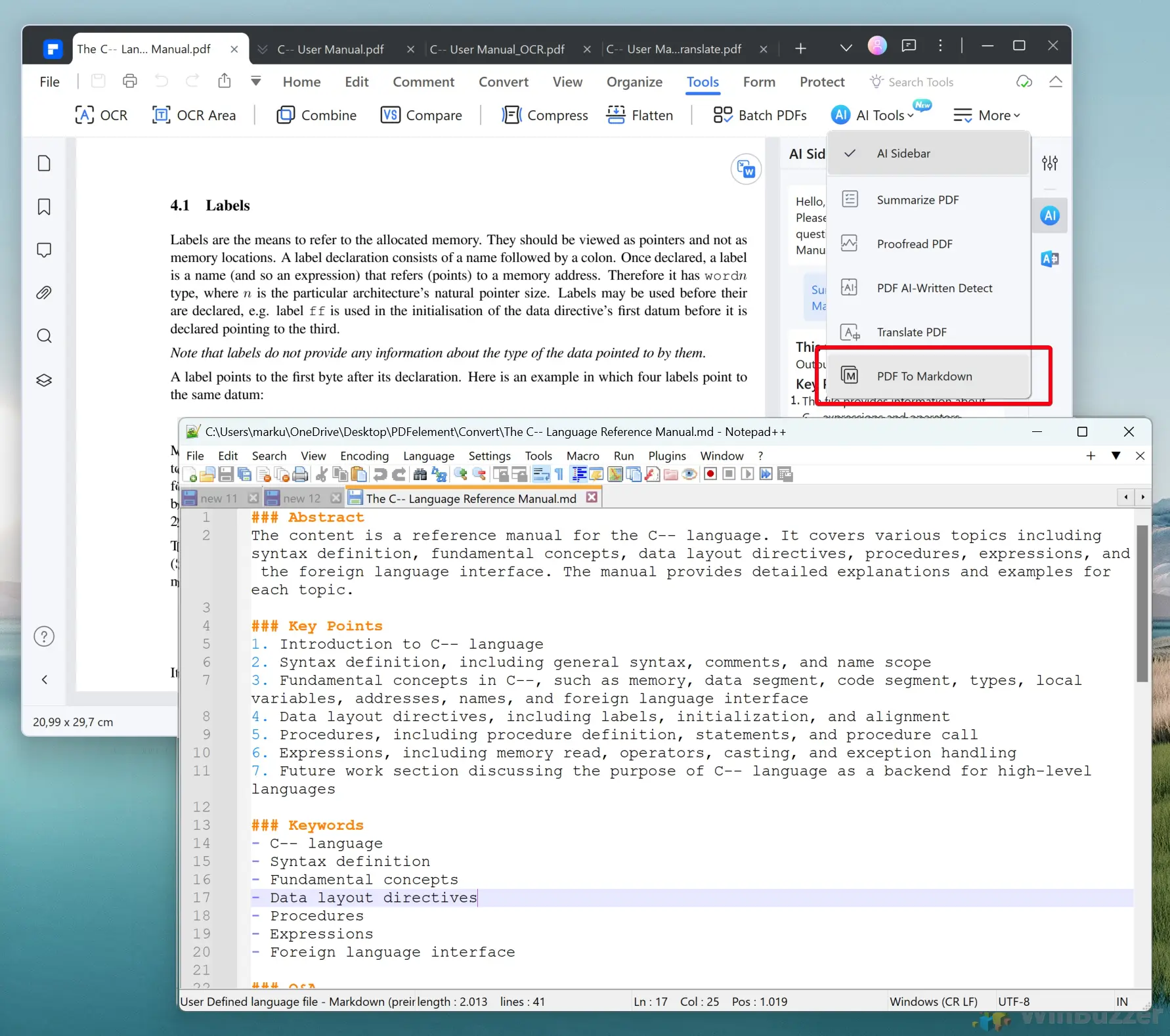Viewport: 1170px width, 1036px height.
Task: Open the layers panel icon
Action: (44, 380)
